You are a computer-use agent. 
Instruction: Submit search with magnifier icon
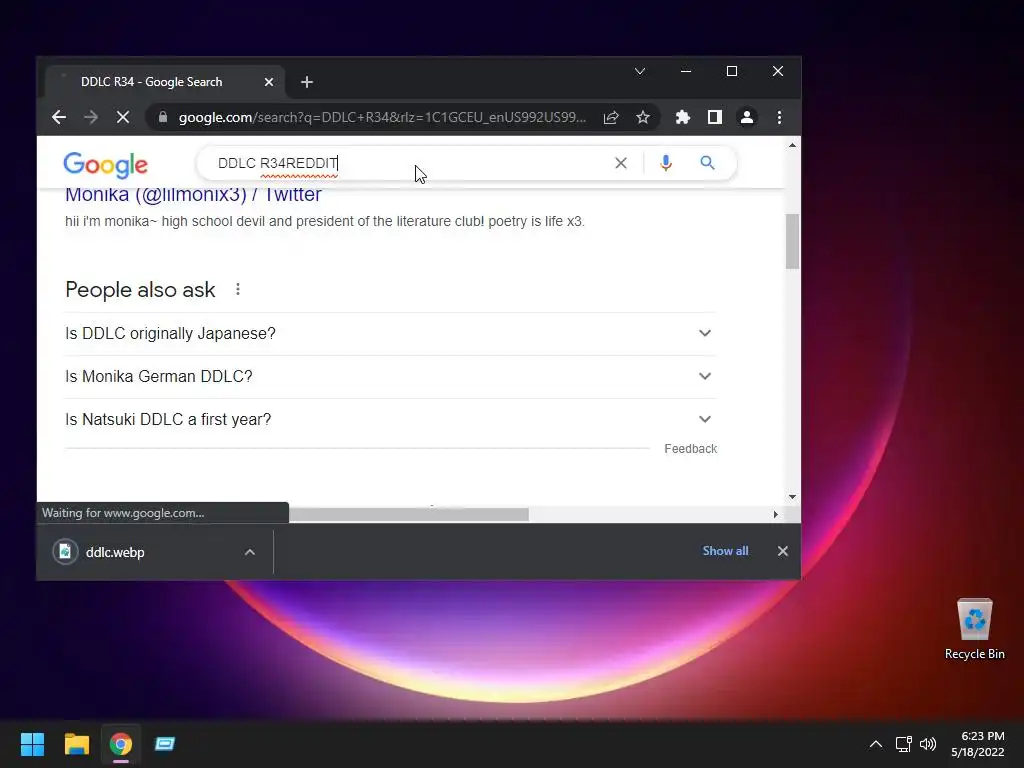tap(707, 163)
